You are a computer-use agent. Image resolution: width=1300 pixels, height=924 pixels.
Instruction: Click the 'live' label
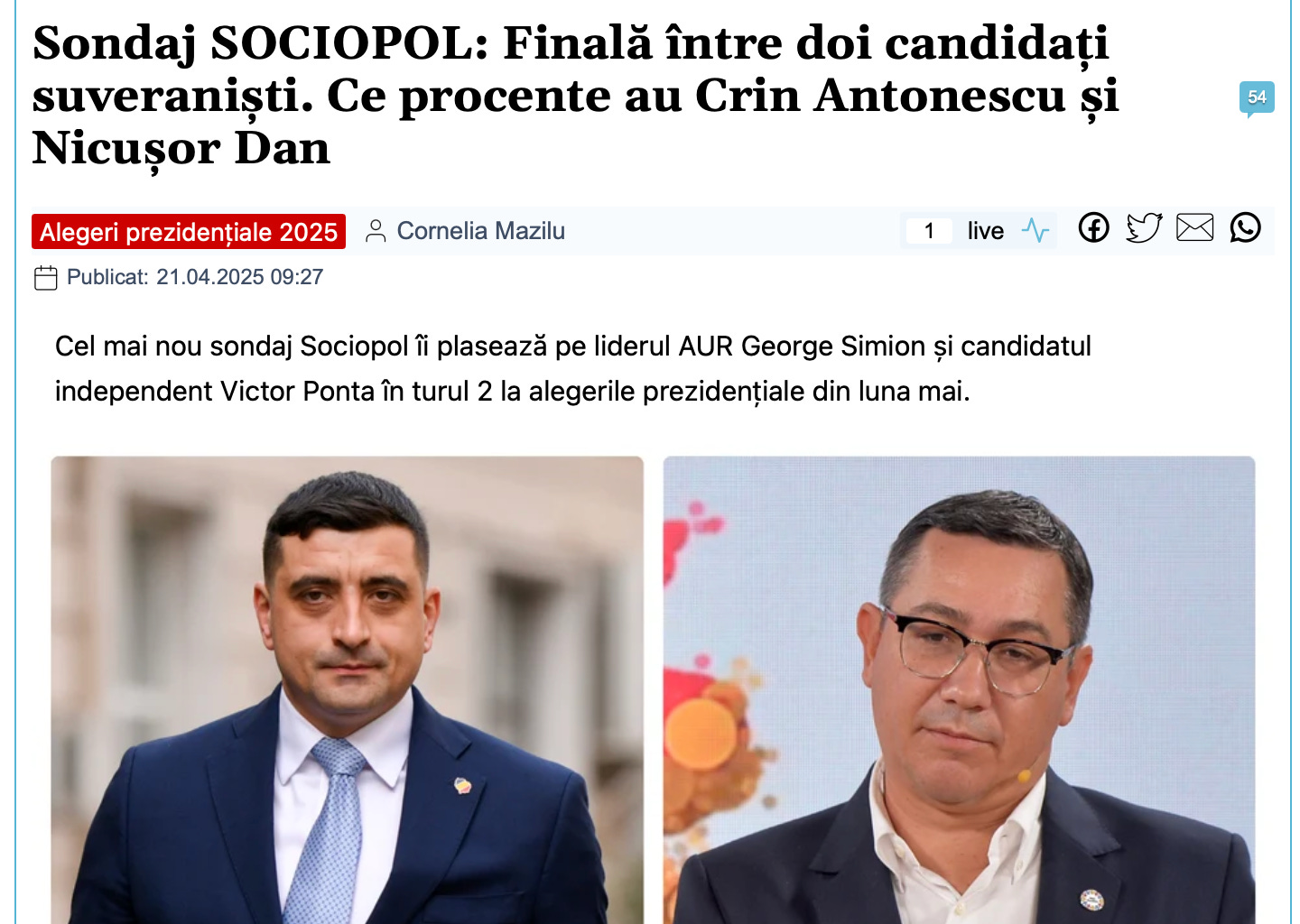(x=986, y=231)
